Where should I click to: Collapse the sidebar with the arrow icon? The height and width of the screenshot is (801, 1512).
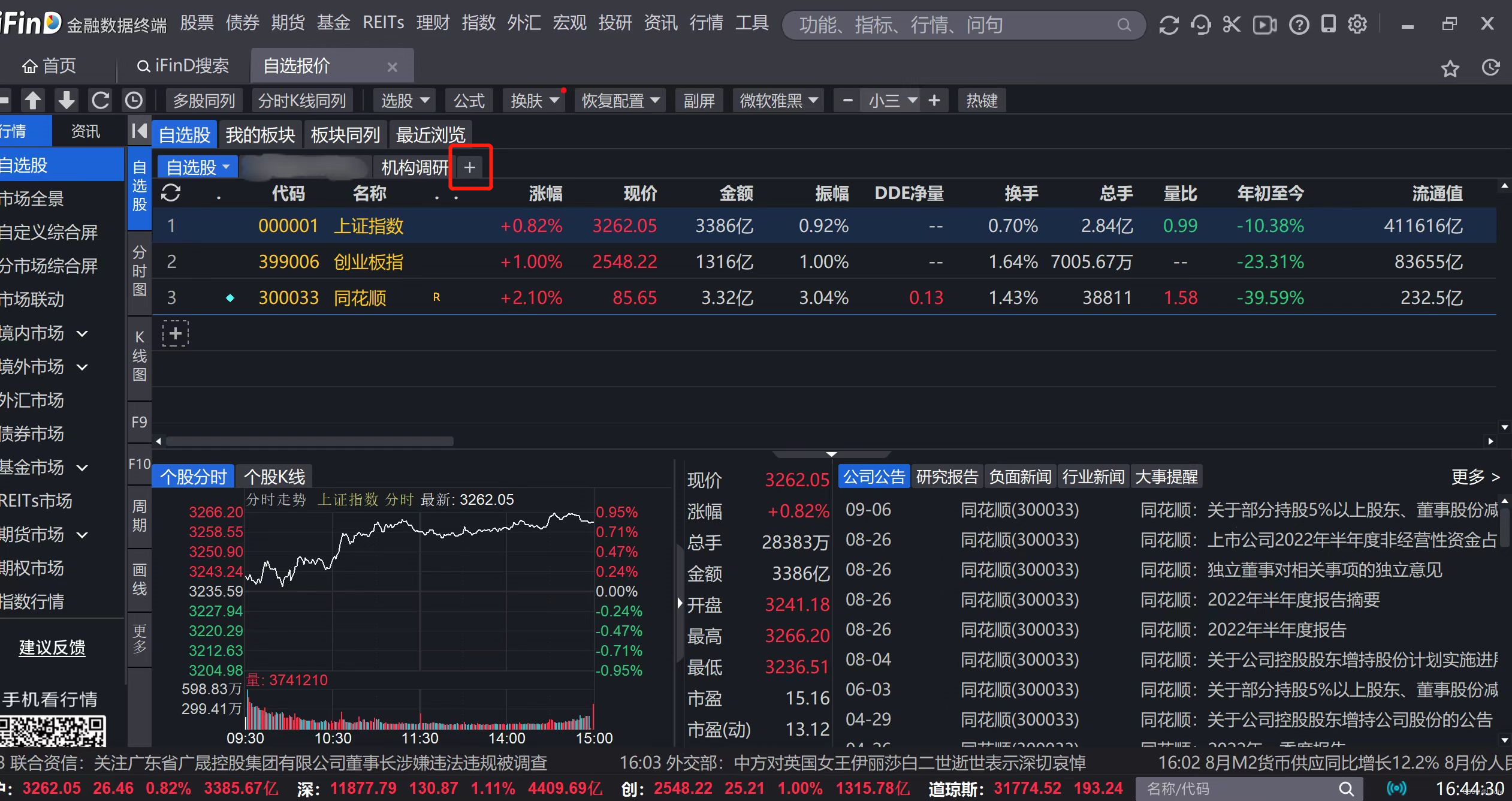pyautogui.click(x=139, y=131)
